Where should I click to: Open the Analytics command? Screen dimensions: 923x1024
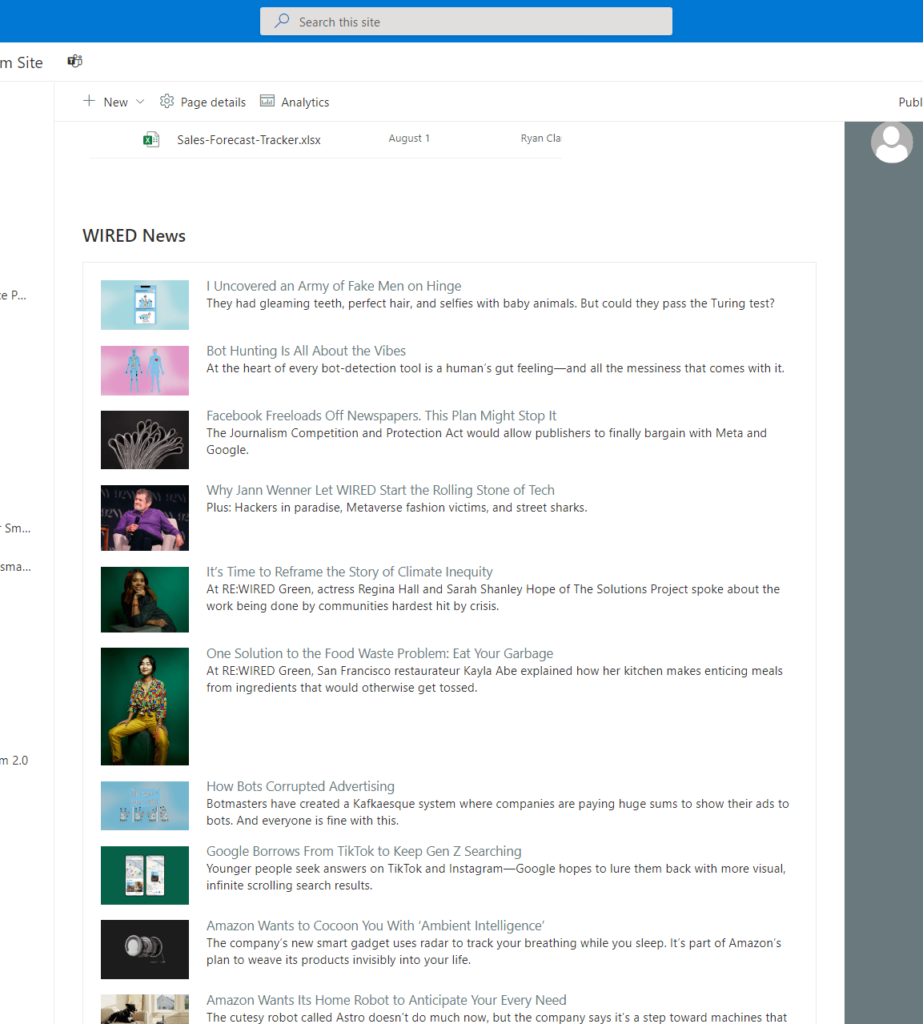click(x=295, y=102)
